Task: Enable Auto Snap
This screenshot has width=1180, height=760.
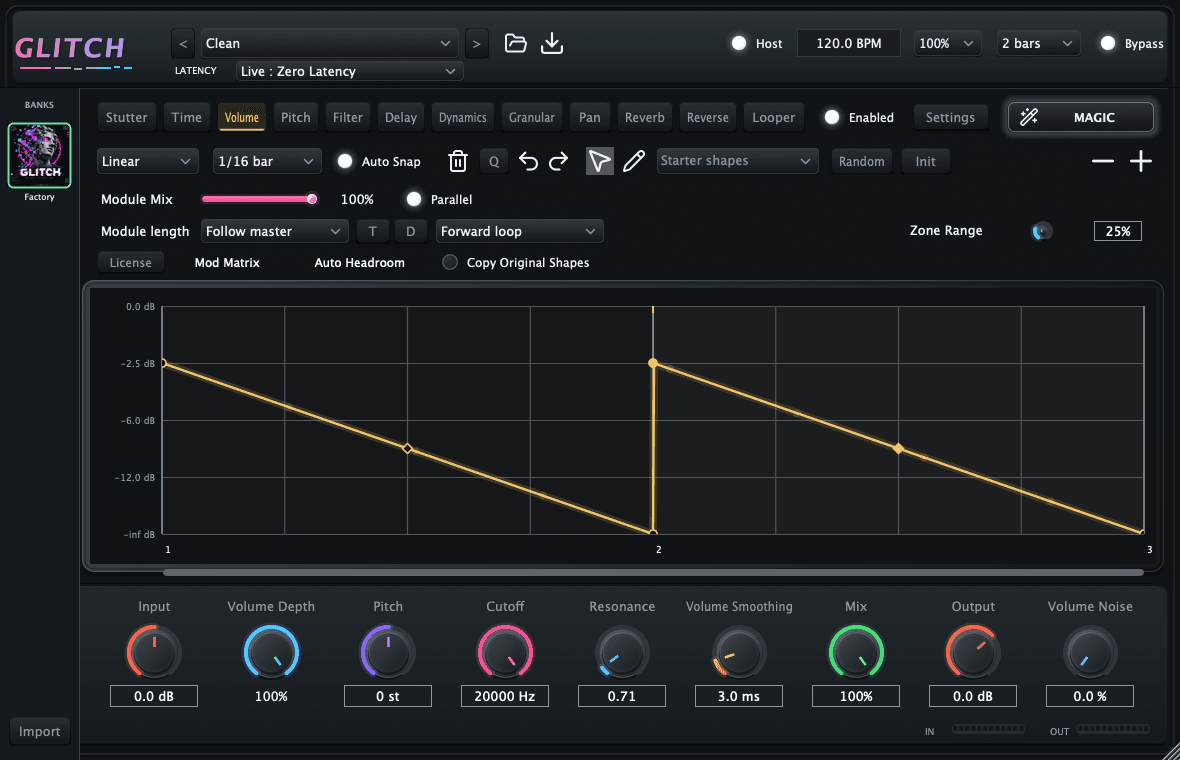Action: coord(345,161)
